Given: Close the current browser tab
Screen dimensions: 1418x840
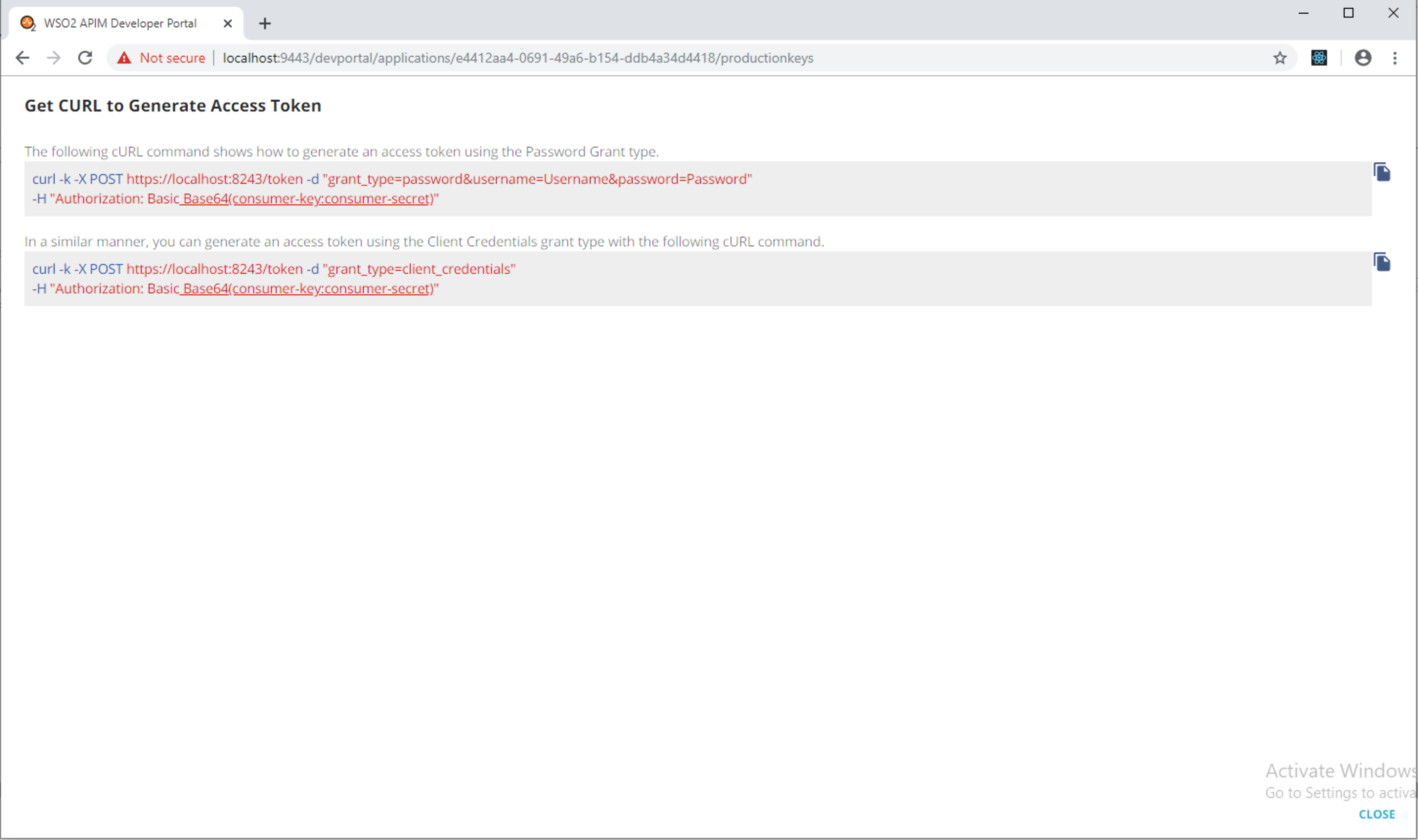Looking at the screenshot, I should click(x=228, y=22).
